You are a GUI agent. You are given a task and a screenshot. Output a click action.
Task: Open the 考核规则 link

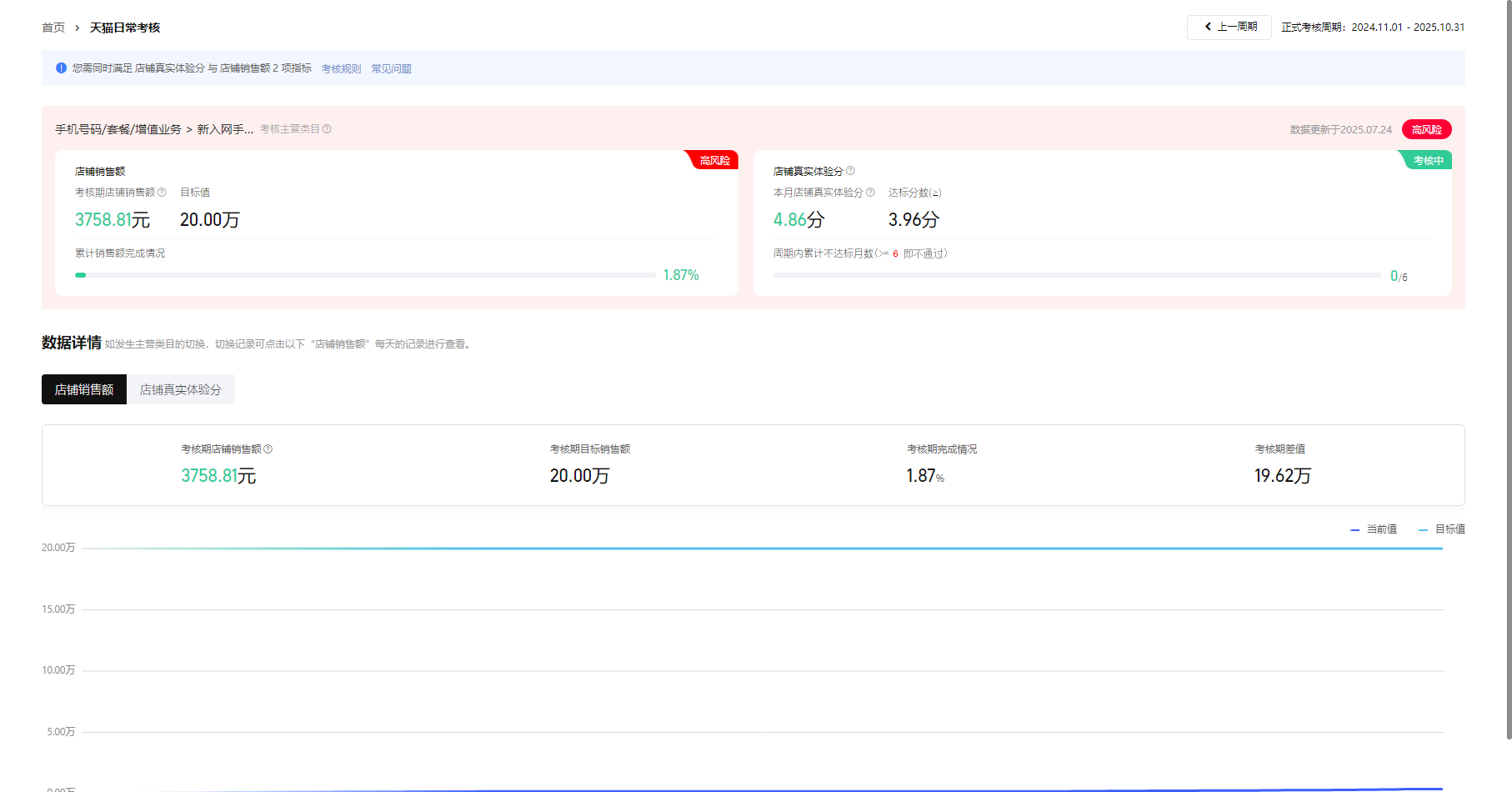pyautogui.click(x=341, y=69)
